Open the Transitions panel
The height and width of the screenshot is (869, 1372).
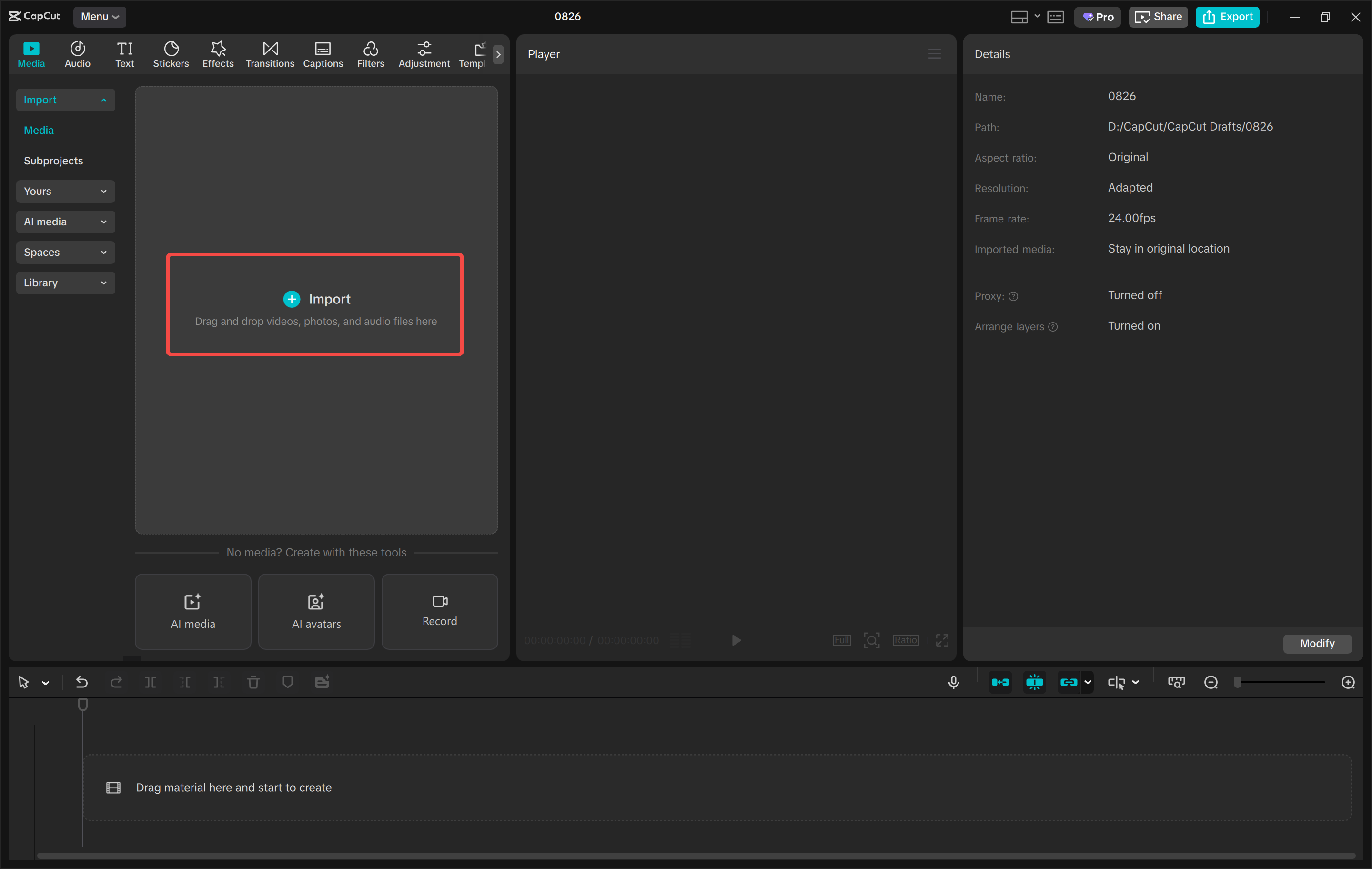[270, 53]
